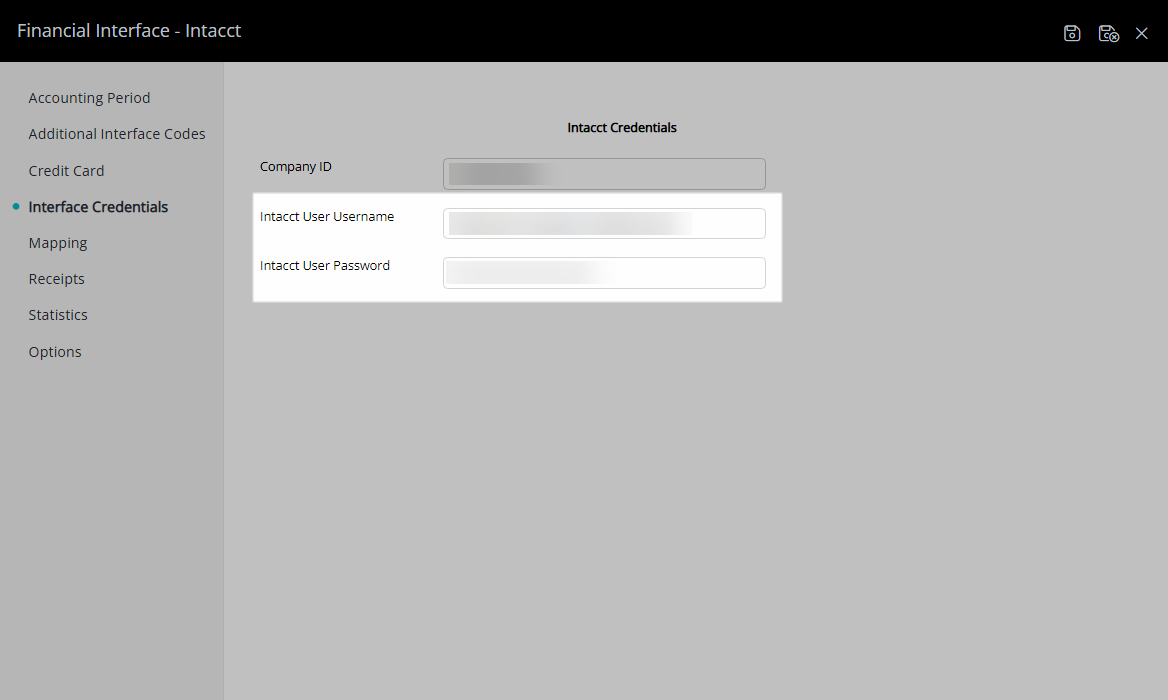The image size is (1168, 700).
Task: Switch to the Receipts section
Action: [57, 279]
